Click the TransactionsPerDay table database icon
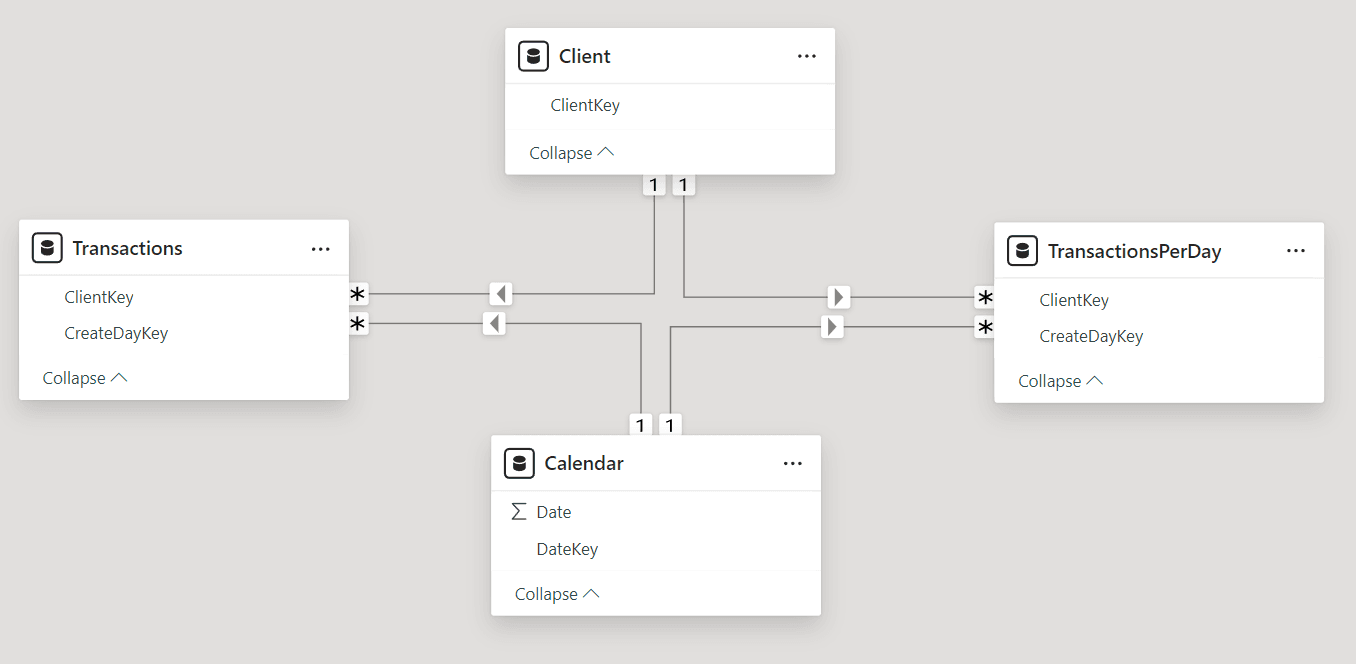Screen dimensions: 1356x664 pos(1022,251)
